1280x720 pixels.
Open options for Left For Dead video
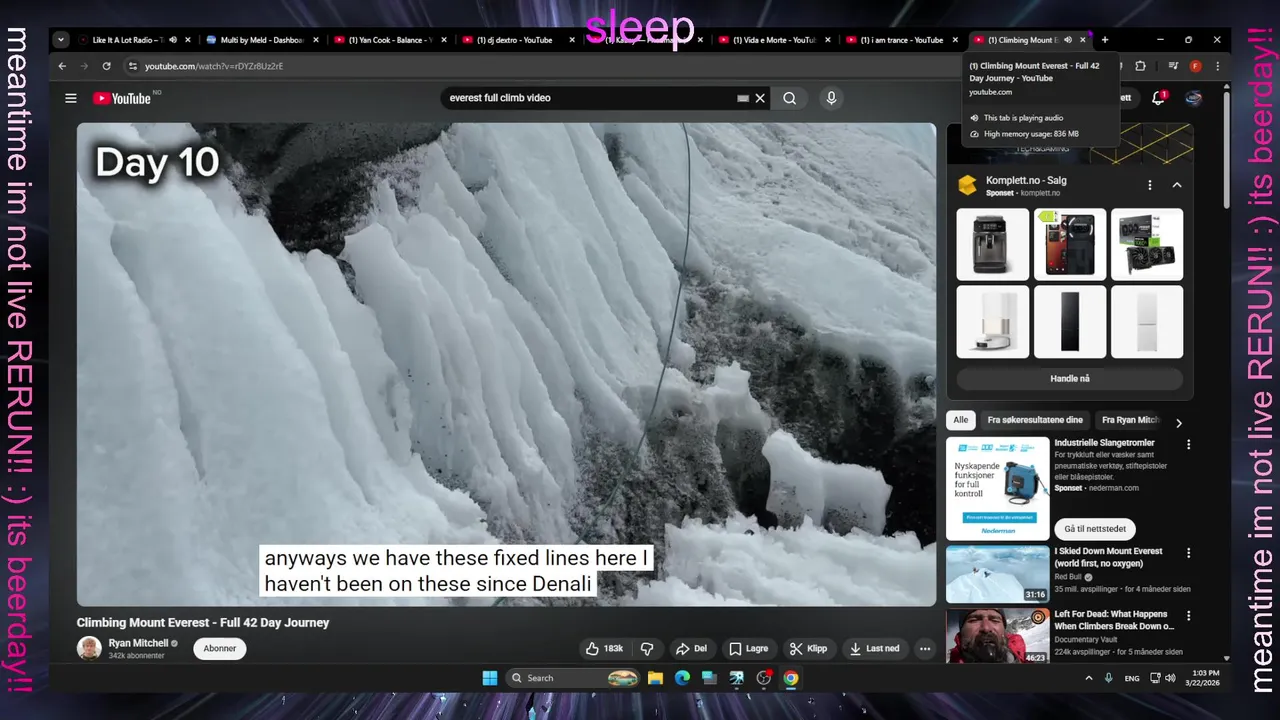click(x=1189, y=615)
